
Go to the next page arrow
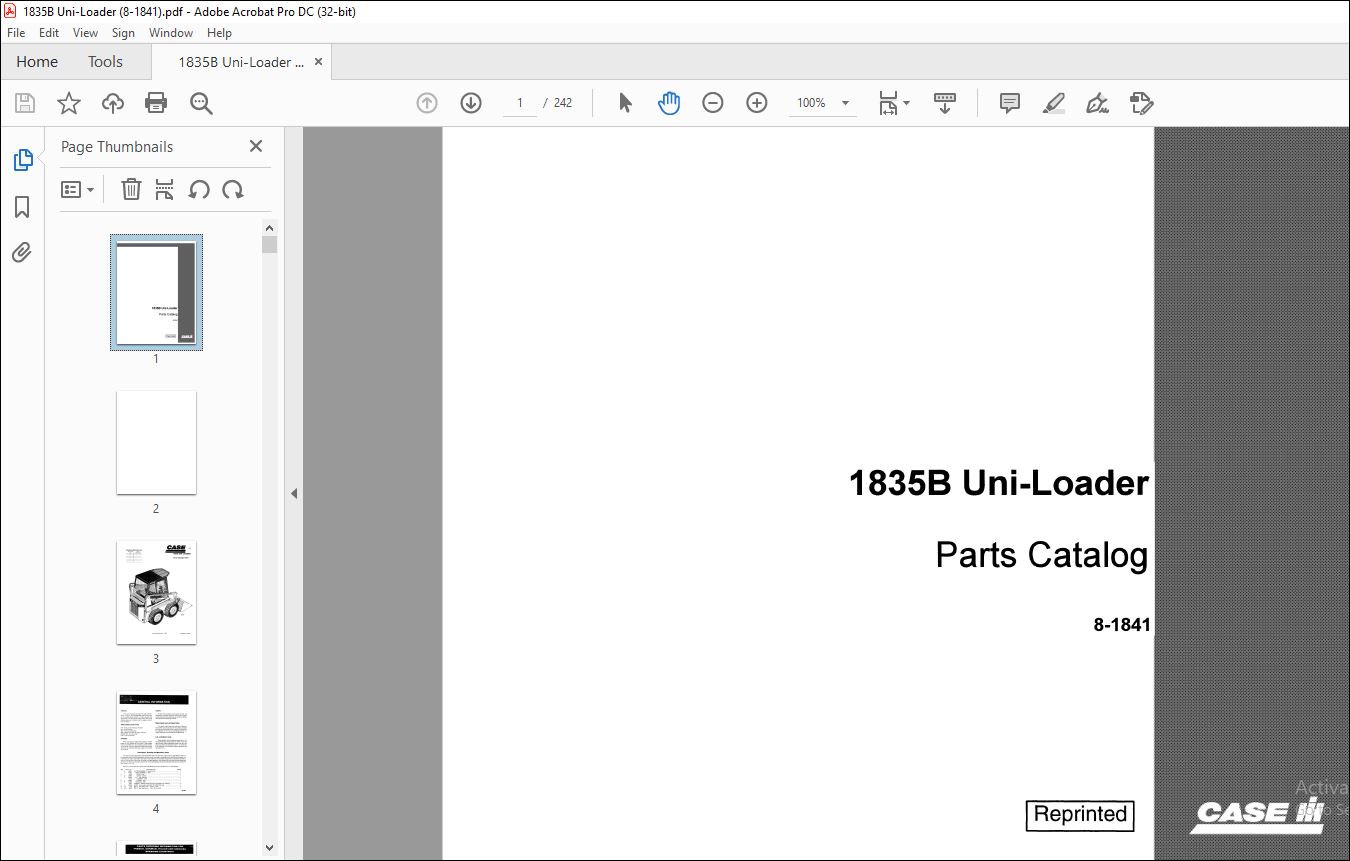click(471, 103)
